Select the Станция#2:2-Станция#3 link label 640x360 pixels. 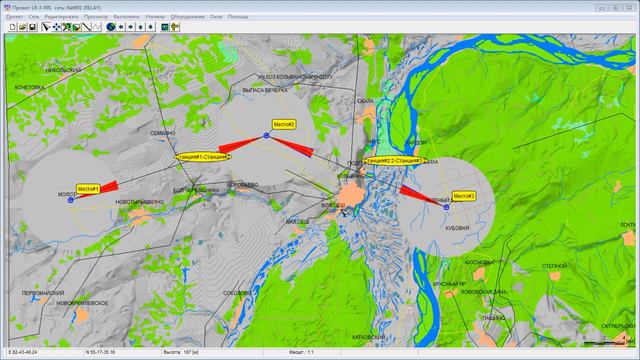(x=395, y=161)
